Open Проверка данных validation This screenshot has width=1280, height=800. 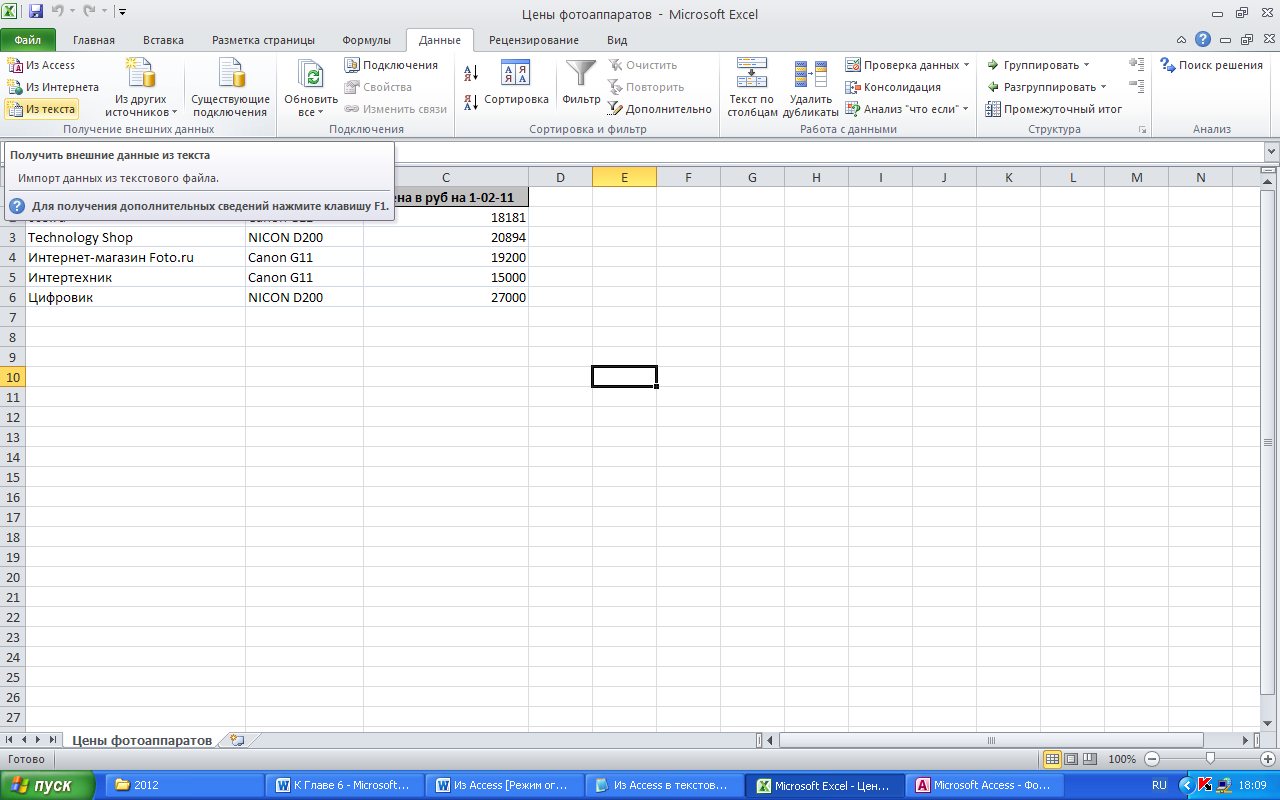pyautogui.click(x=902, y=65)
